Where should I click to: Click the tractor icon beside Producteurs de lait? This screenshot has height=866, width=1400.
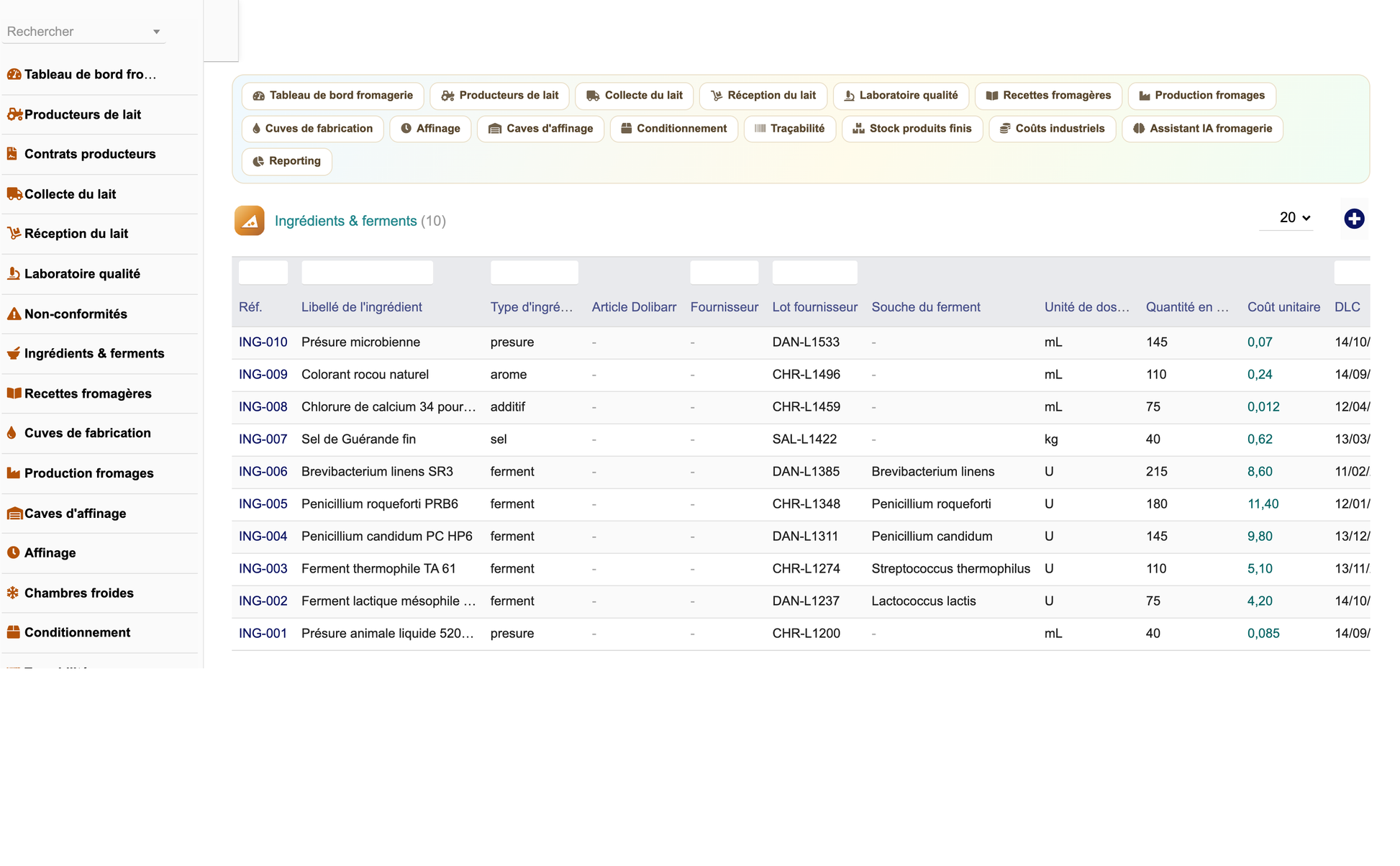click(x=14, y=114)
